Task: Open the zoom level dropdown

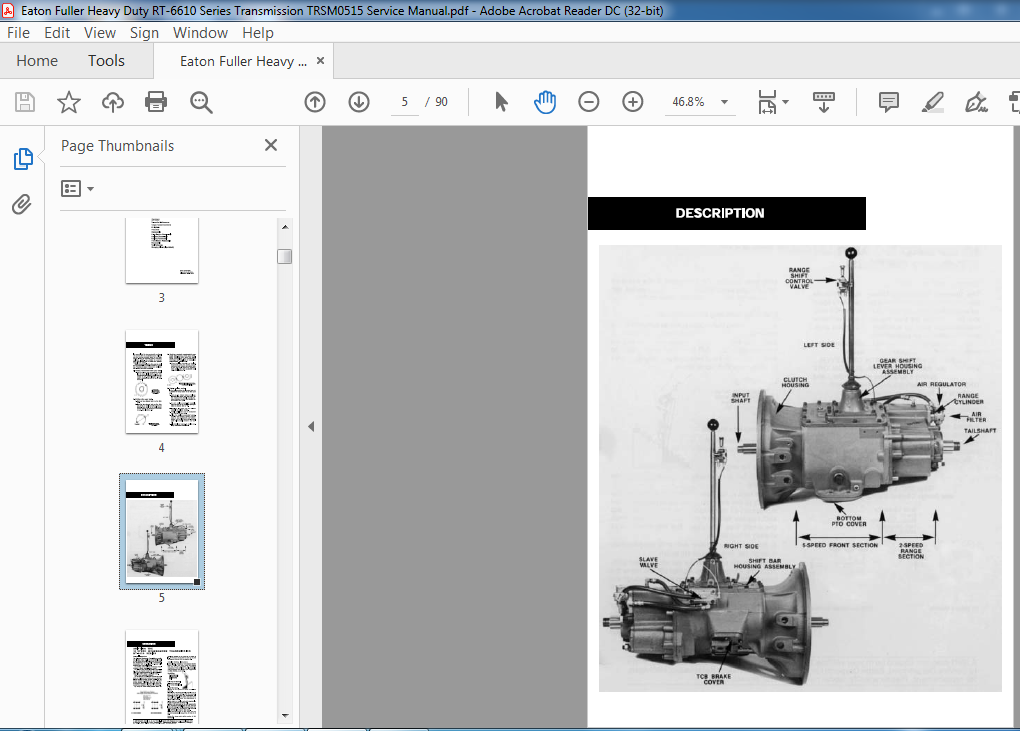Action: (724, 102)
